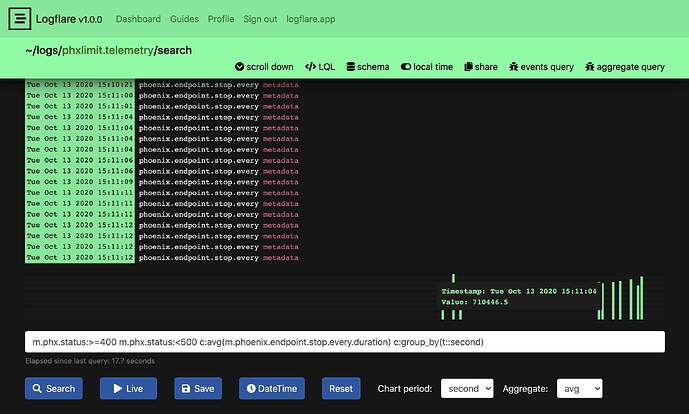Screen dimensions: 689x414
Task: Focus the LQL query input field
Action: point(345,342)
